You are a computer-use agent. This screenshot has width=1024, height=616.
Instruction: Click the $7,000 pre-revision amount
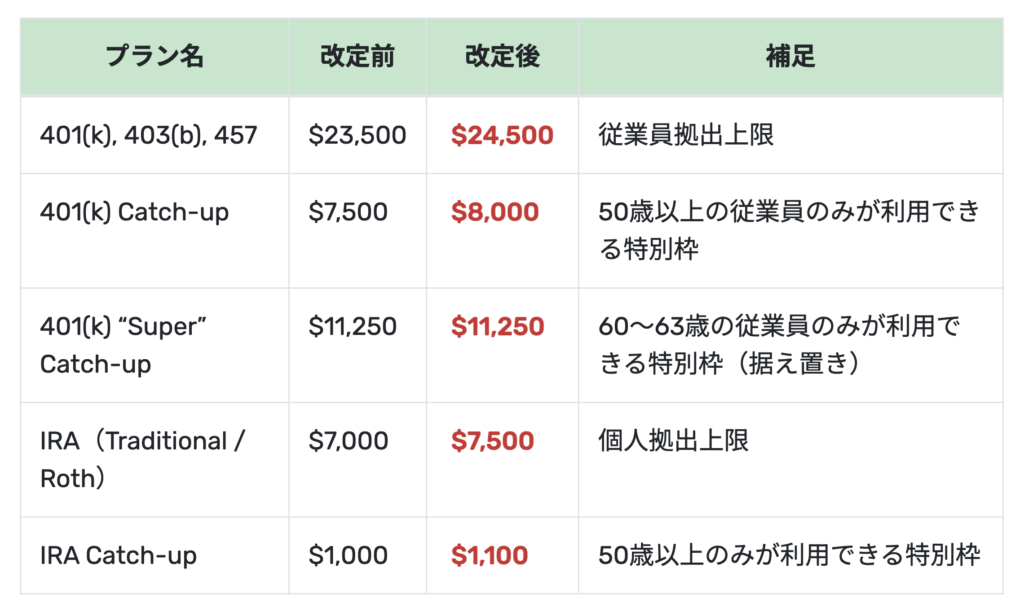point(348,441)
